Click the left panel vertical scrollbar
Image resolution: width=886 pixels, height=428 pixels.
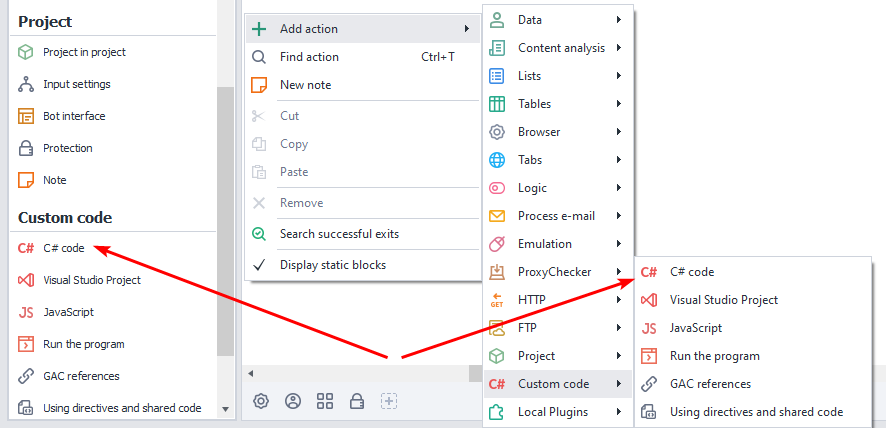pos(225,220)
